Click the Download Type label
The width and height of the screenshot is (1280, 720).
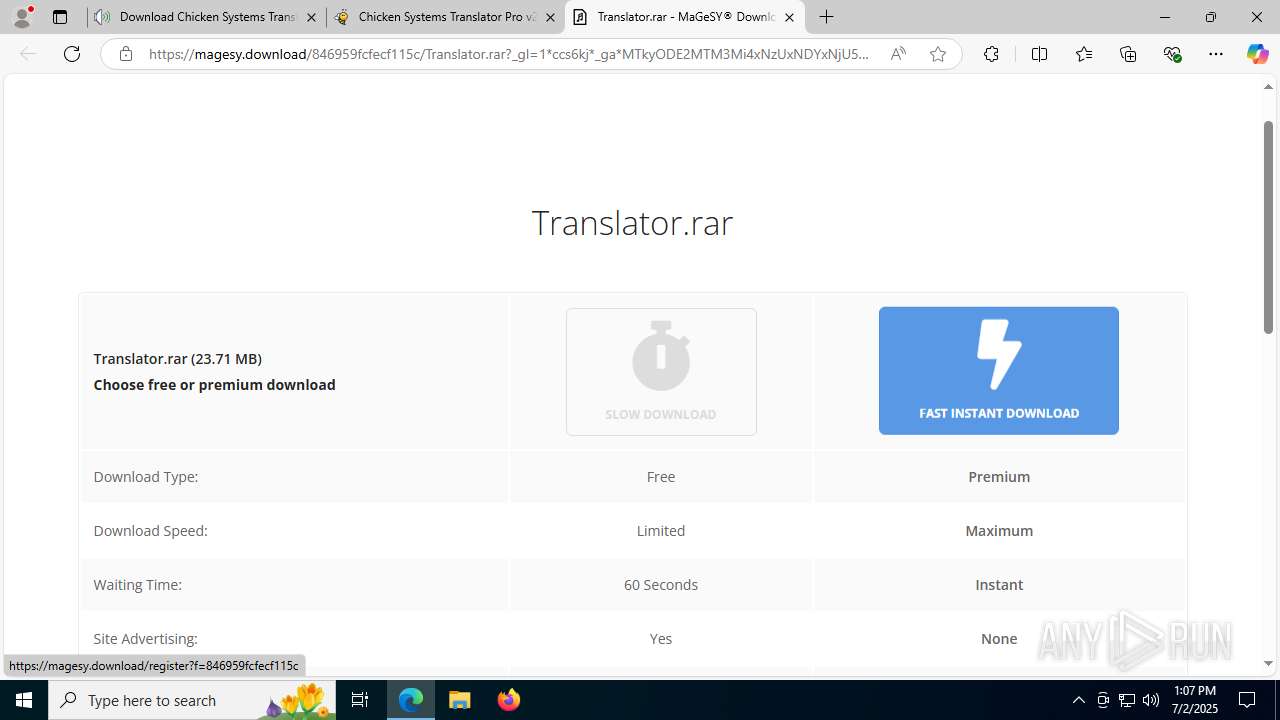click(x=146, y=476)
